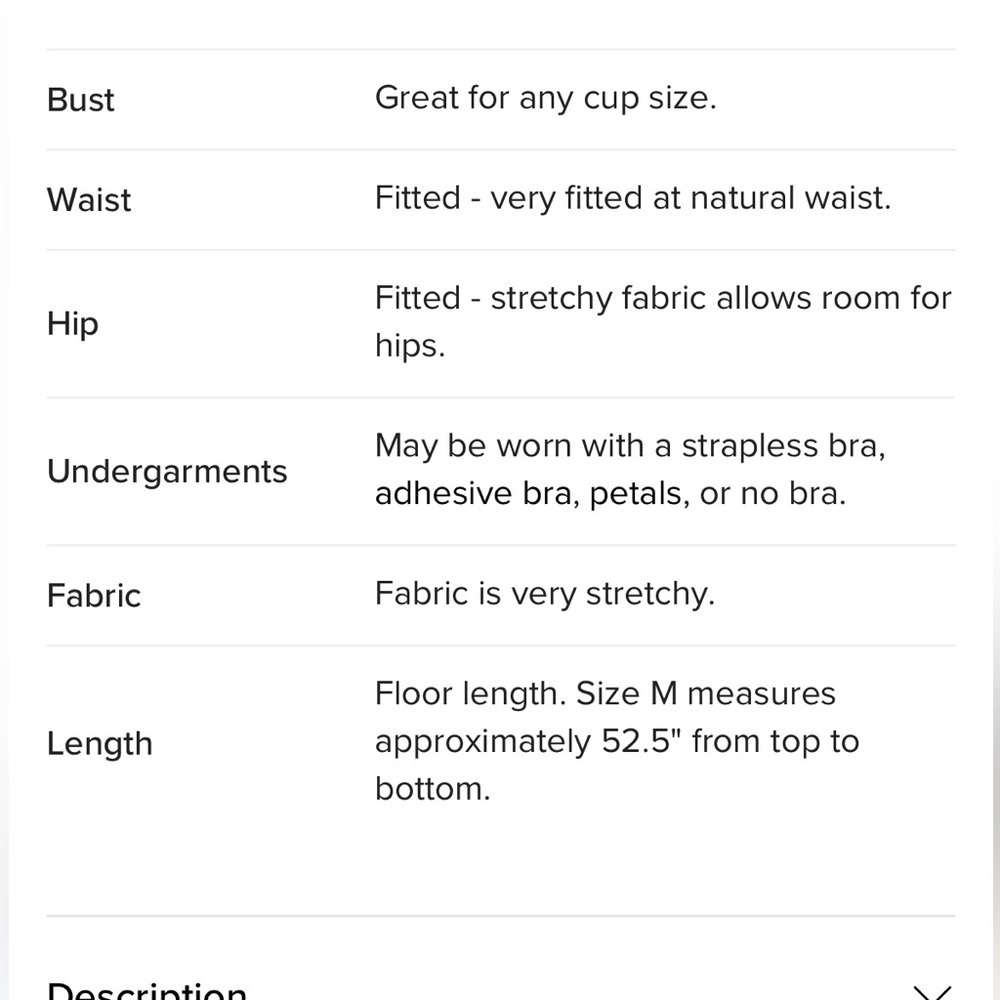
Task: Click the word 'hips.' in Hip description
Action: (x=410, y=346)
